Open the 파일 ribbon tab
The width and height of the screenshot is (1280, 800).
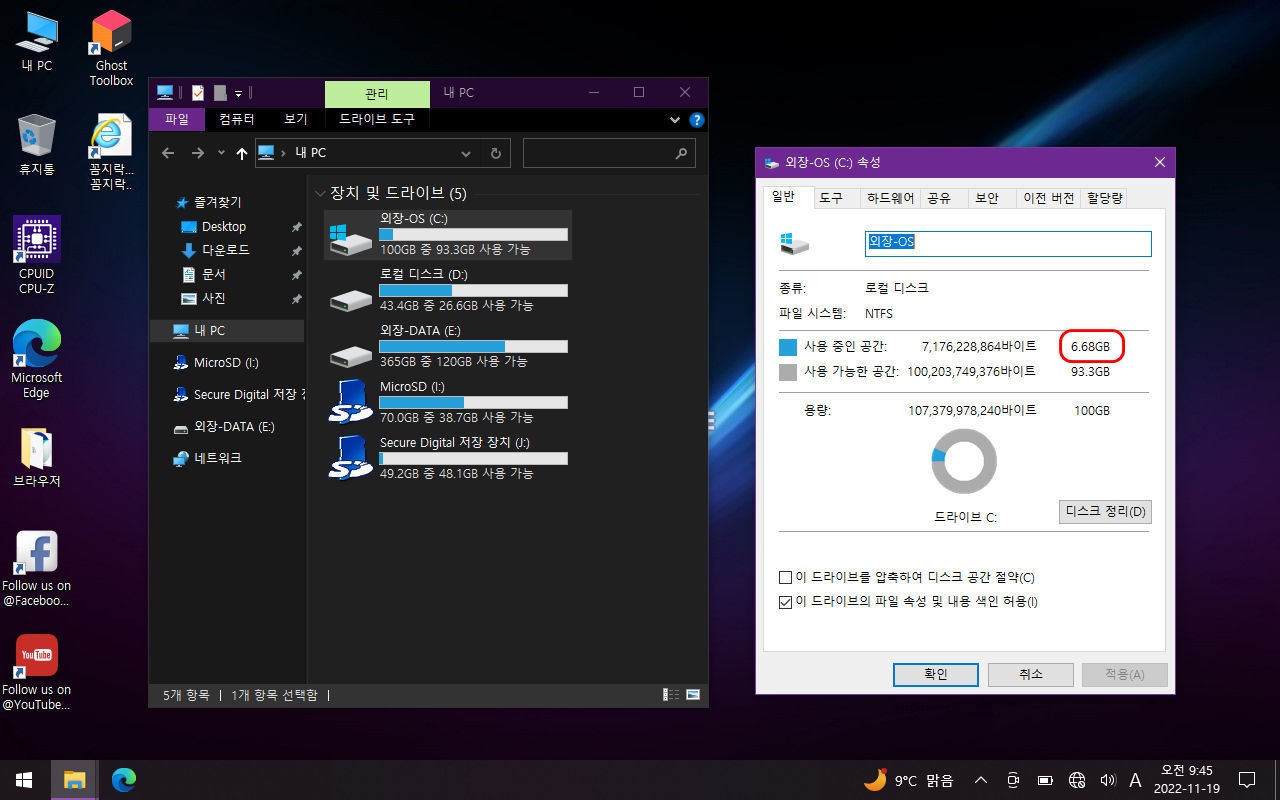coord(177,119)
